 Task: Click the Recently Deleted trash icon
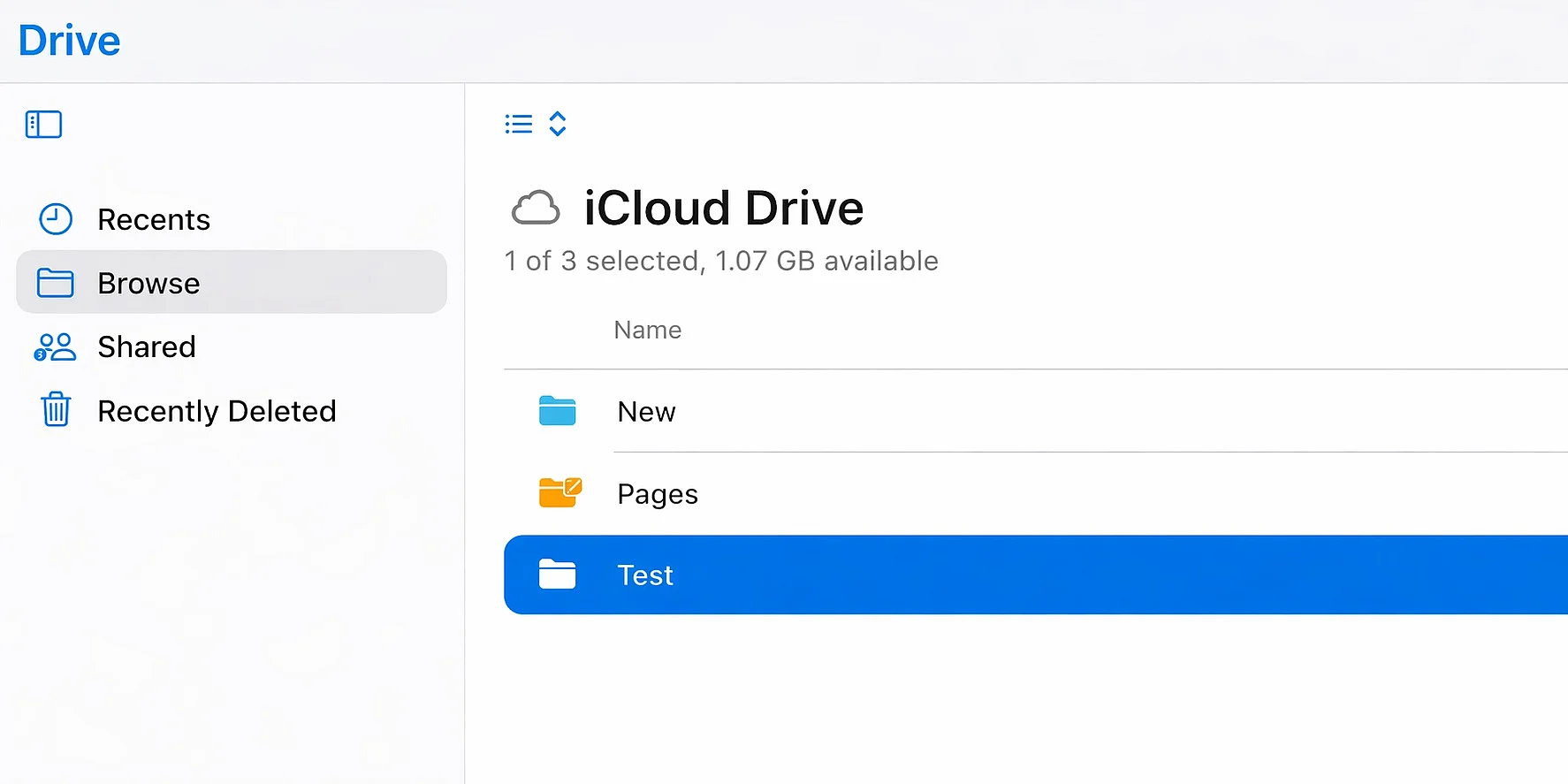(56, 409)
